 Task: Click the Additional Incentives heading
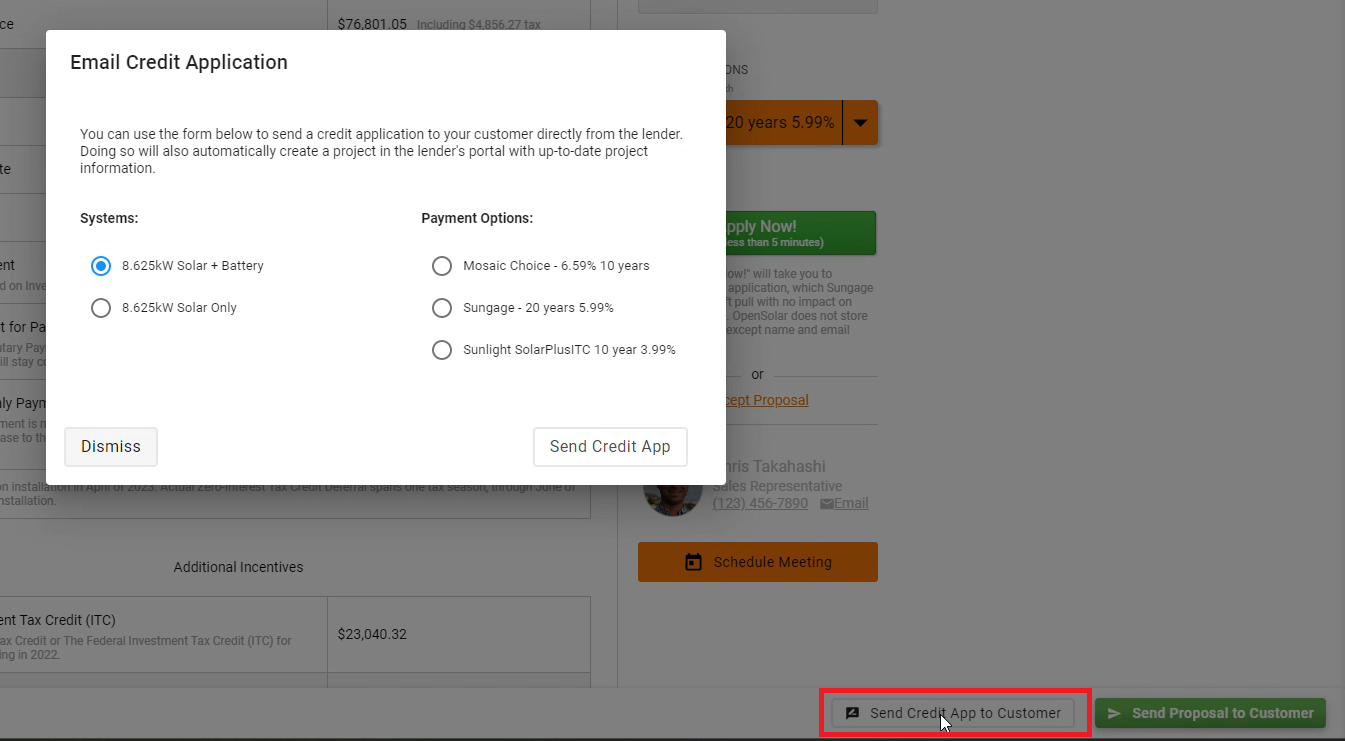coord(238,567)
